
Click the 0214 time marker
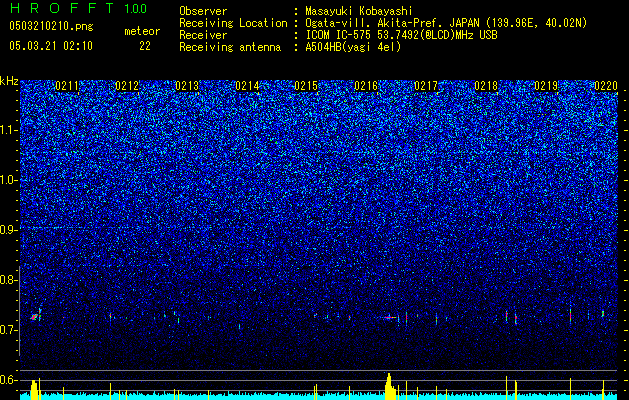(x=247, y=86)
